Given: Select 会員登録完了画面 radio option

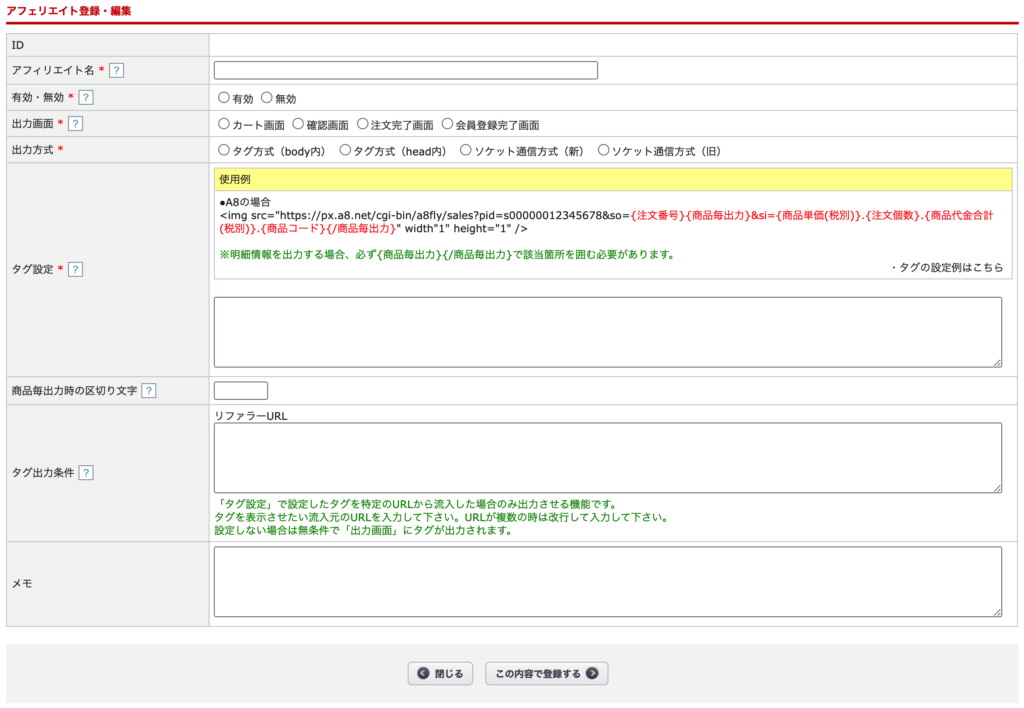Looking at the screenshot, I should tap(447, 124).
